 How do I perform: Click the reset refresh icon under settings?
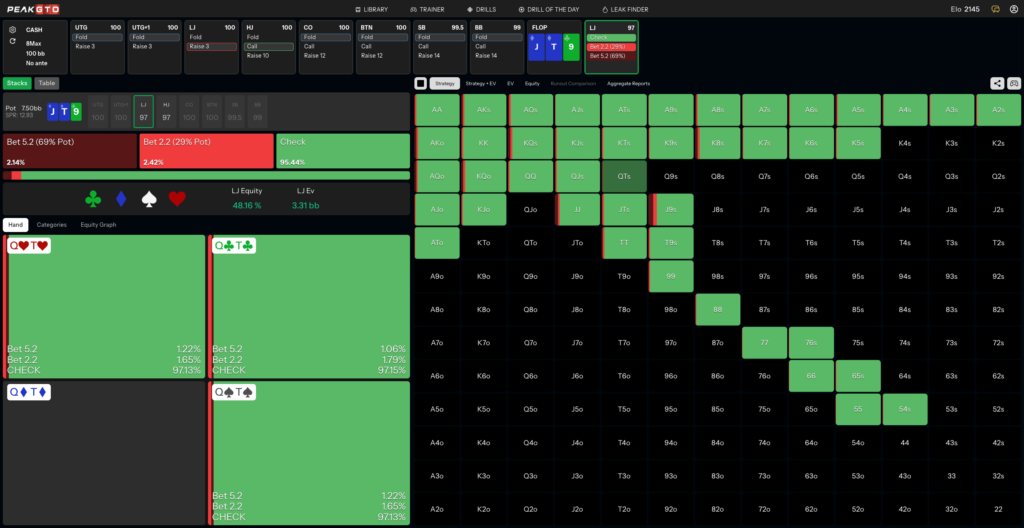pos(12,41)
